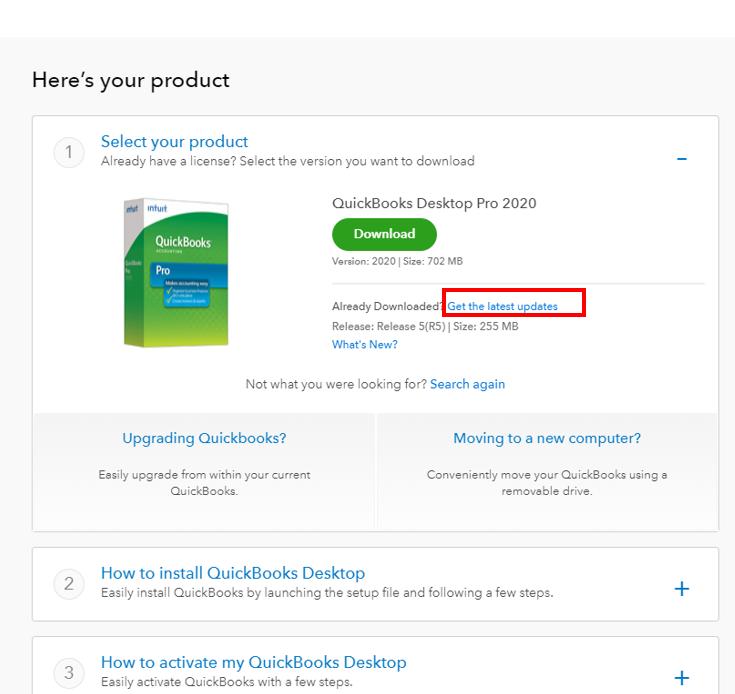This screenshot has height=694, width=735.
Task: Open the What's New? link
Action: (x=365, y=344)
